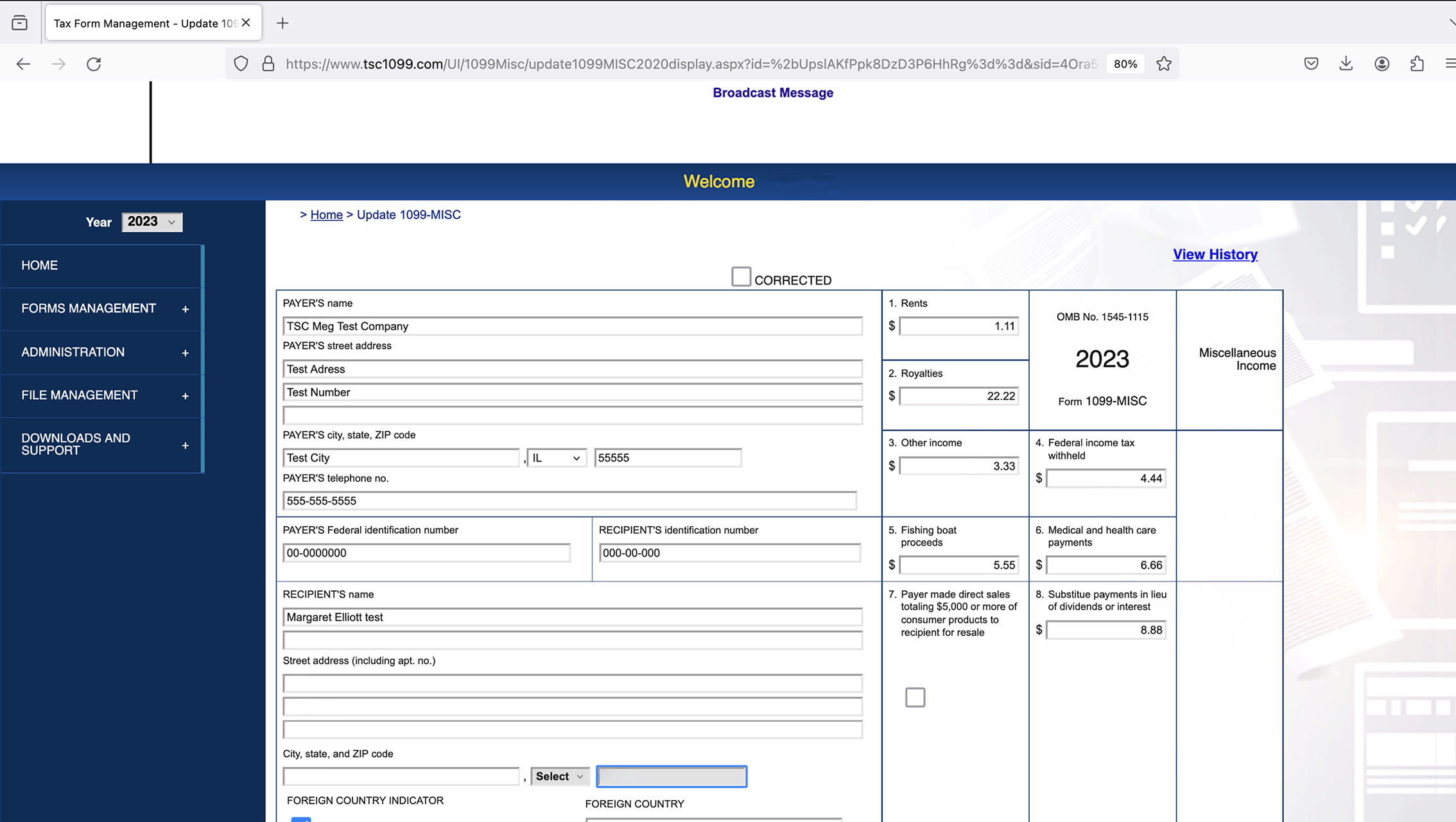1456x822 pixels.
Task: Click the first recipient street address field
Action: pyautogui.click(x=572, y=683)
